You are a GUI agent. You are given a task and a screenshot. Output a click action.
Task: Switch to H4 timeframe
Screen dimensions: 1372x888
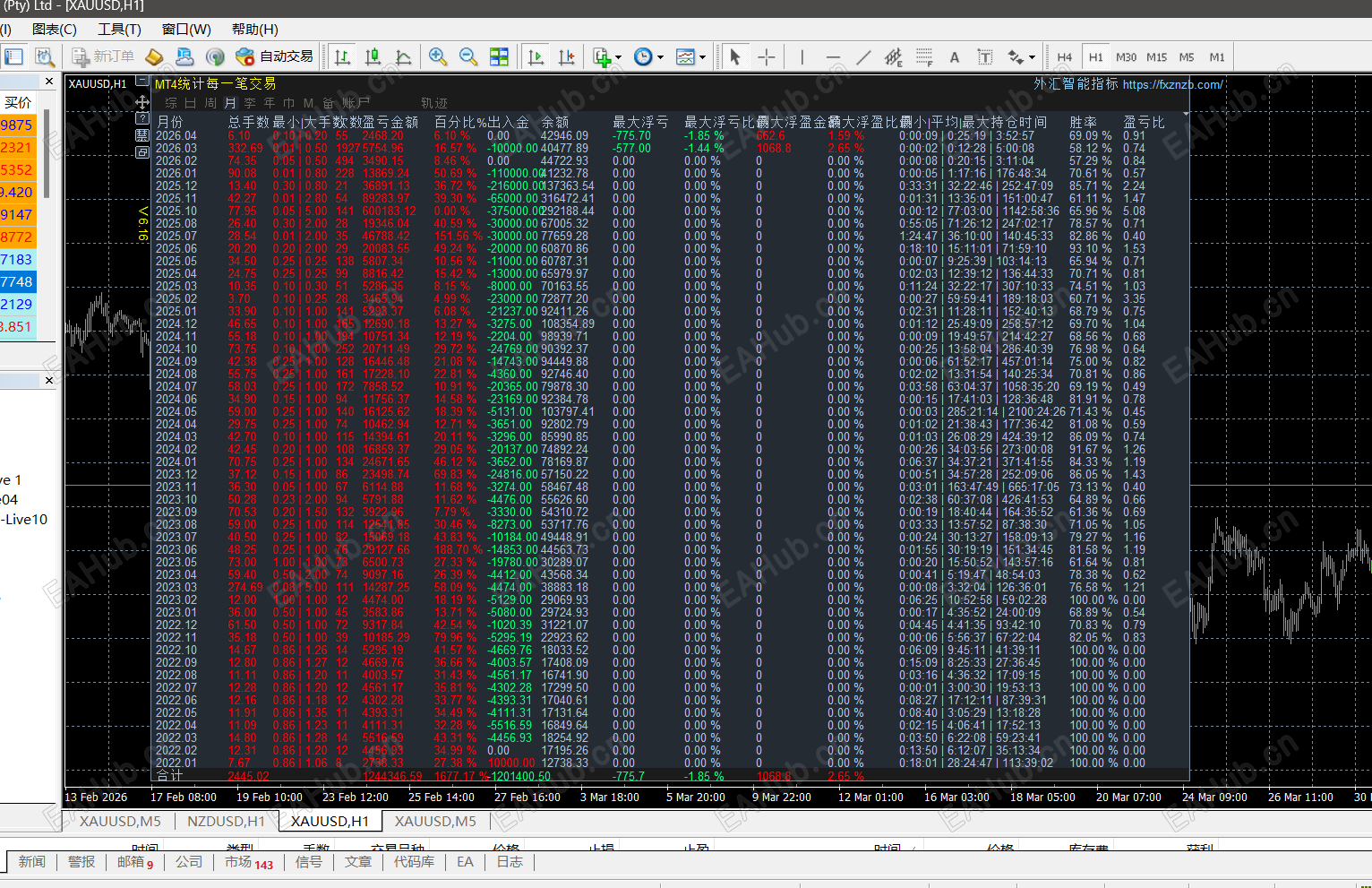click(x=1064, y=56)
